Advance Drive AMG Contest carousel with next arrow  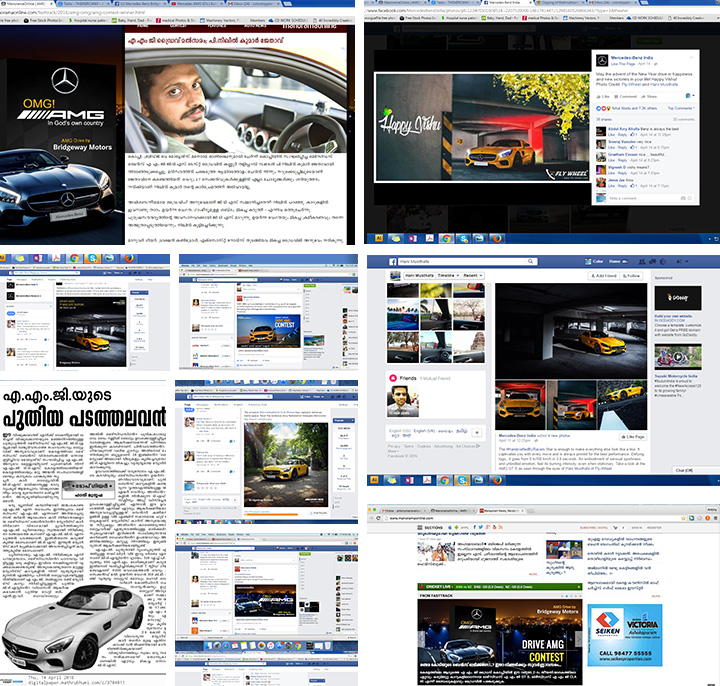[x=579, y=639]
